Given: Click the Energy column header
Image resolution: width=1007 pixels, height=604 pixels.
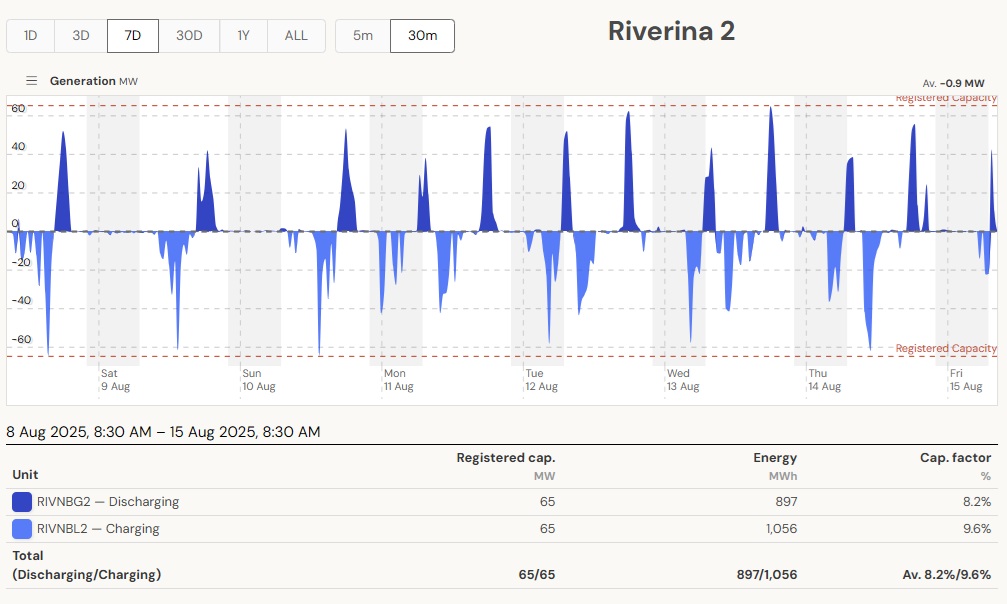Looking at the screenshot, I should coord(774,458).
